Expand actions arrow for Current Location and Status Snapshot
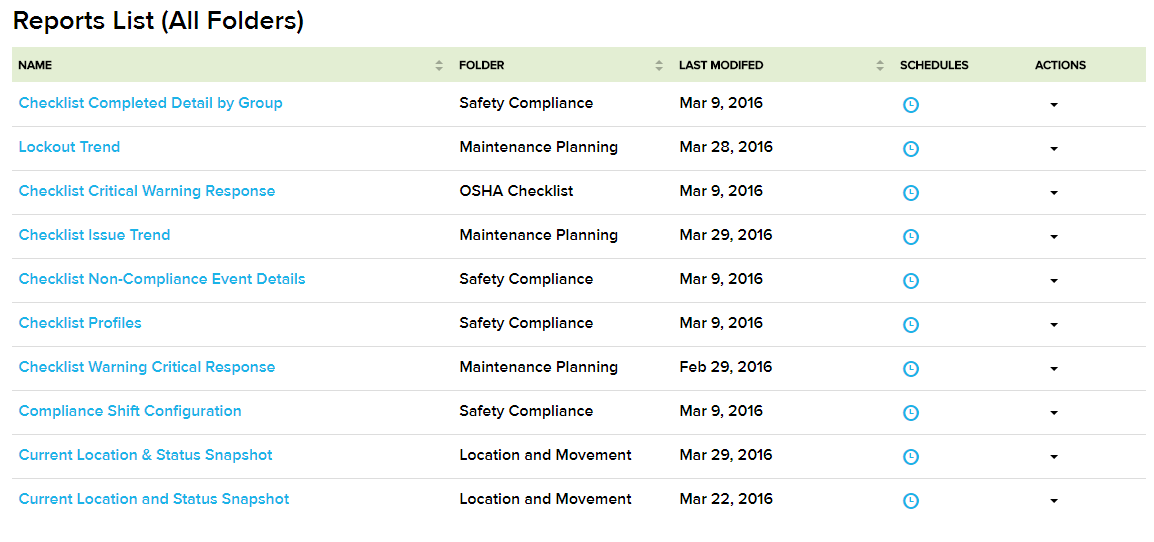 tap(1054, 501)
